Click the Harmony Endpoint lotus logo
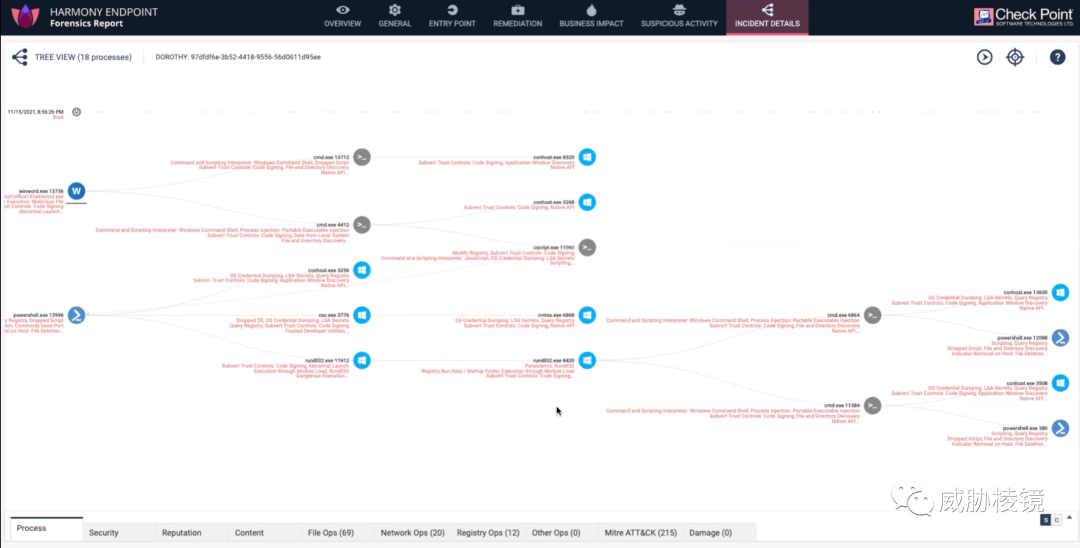Image resolution: width=1080 pixels, height=548 pixels. point(25,16)
